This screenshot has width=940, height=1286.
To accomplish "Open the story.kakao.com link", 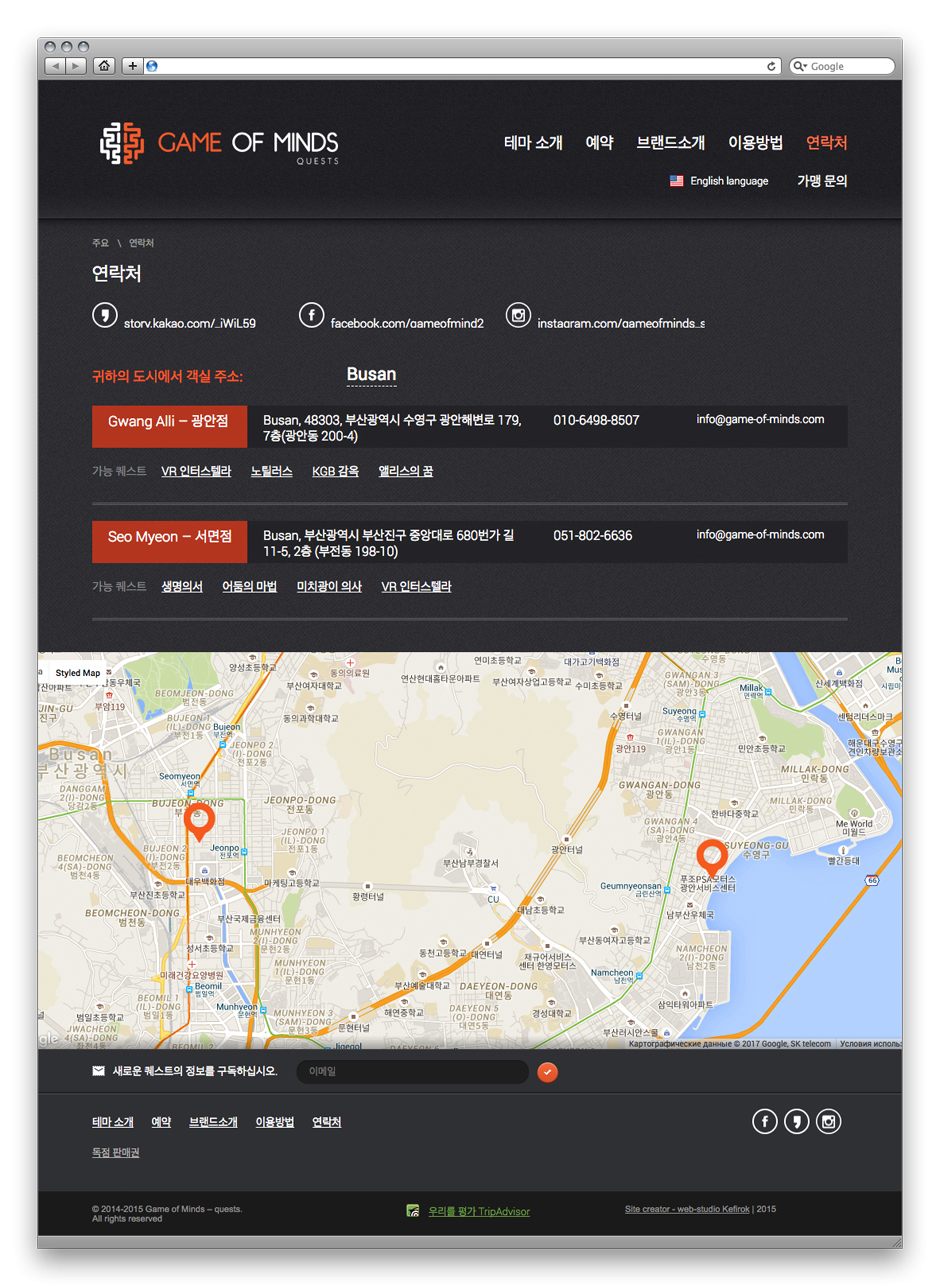I will pos(190,323).
